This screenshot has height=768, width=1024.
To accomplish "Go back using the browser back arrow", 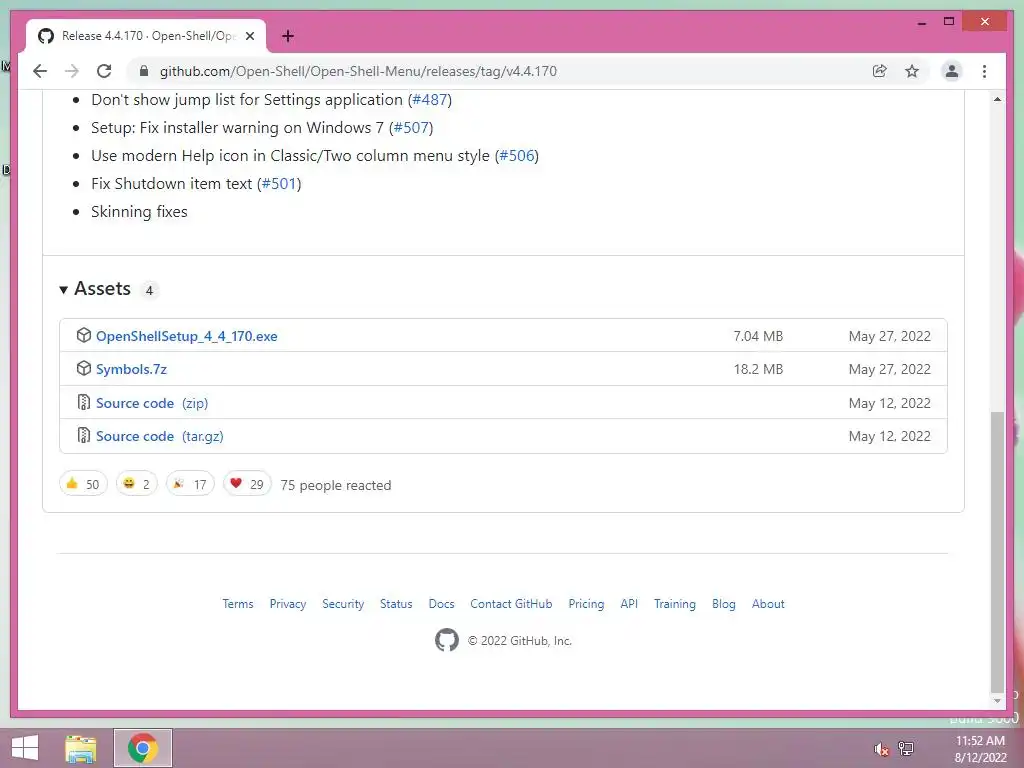I will (40, 71).
